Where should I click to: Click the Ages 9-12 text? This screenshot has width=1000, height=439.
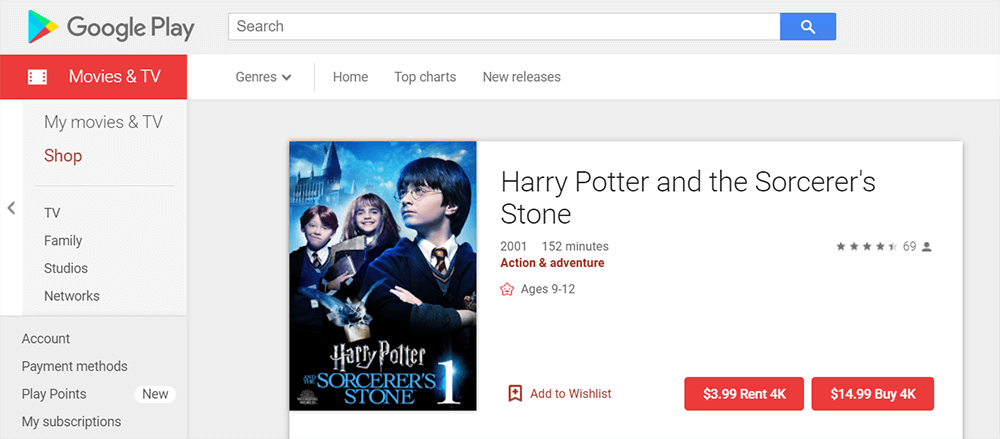[x=548, y=290]
